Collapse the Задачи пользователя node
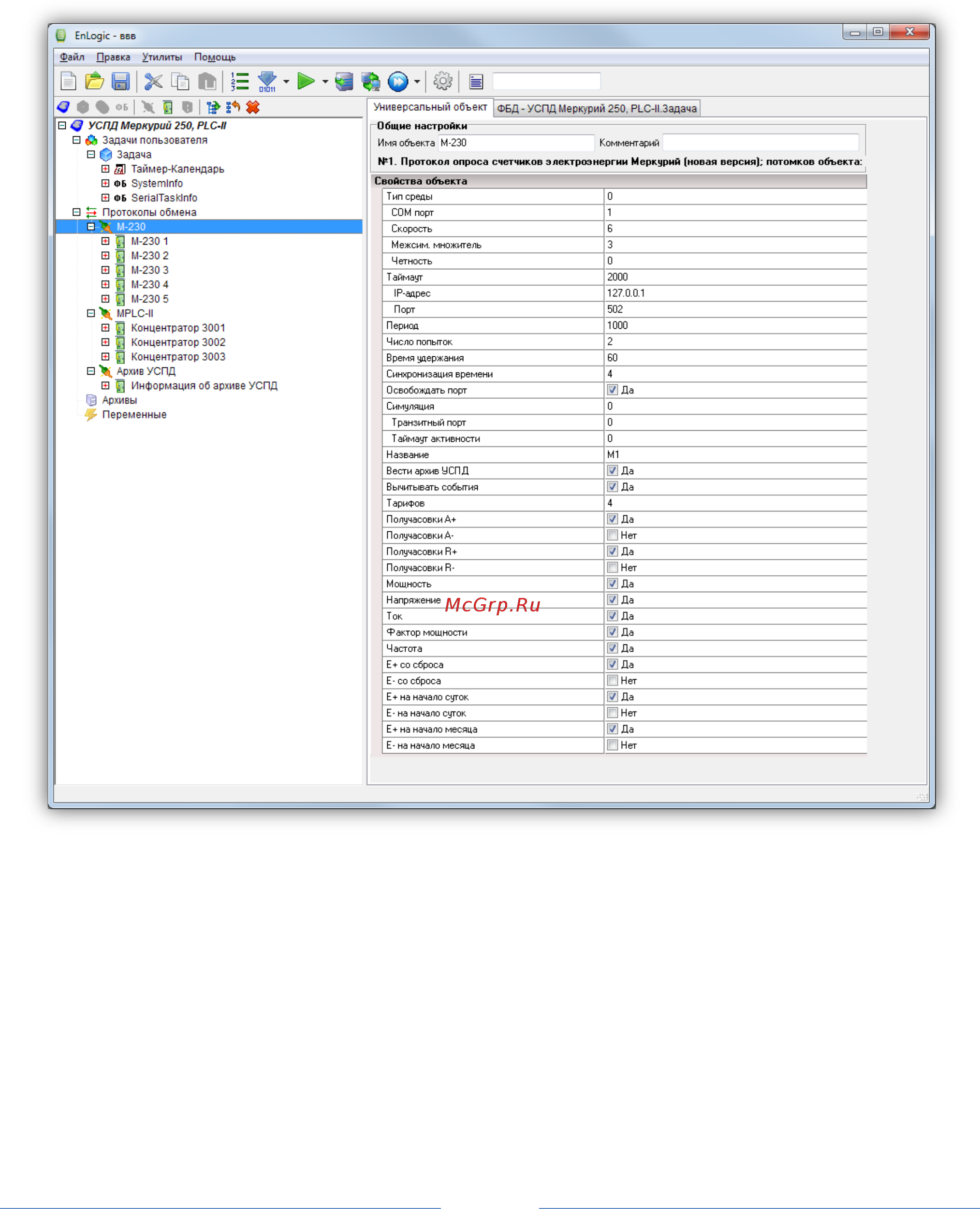The height and width of the screenshot is (1209, 980). pyautogui.click(x=76, y=140)
